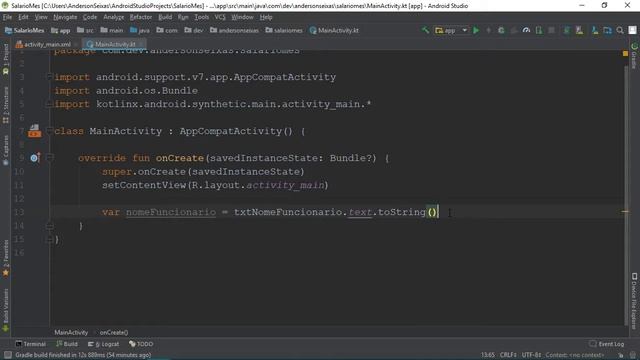This screenshot has height=360, width=640.
Task: Run the app with green play button
Action: pos(476,30)
